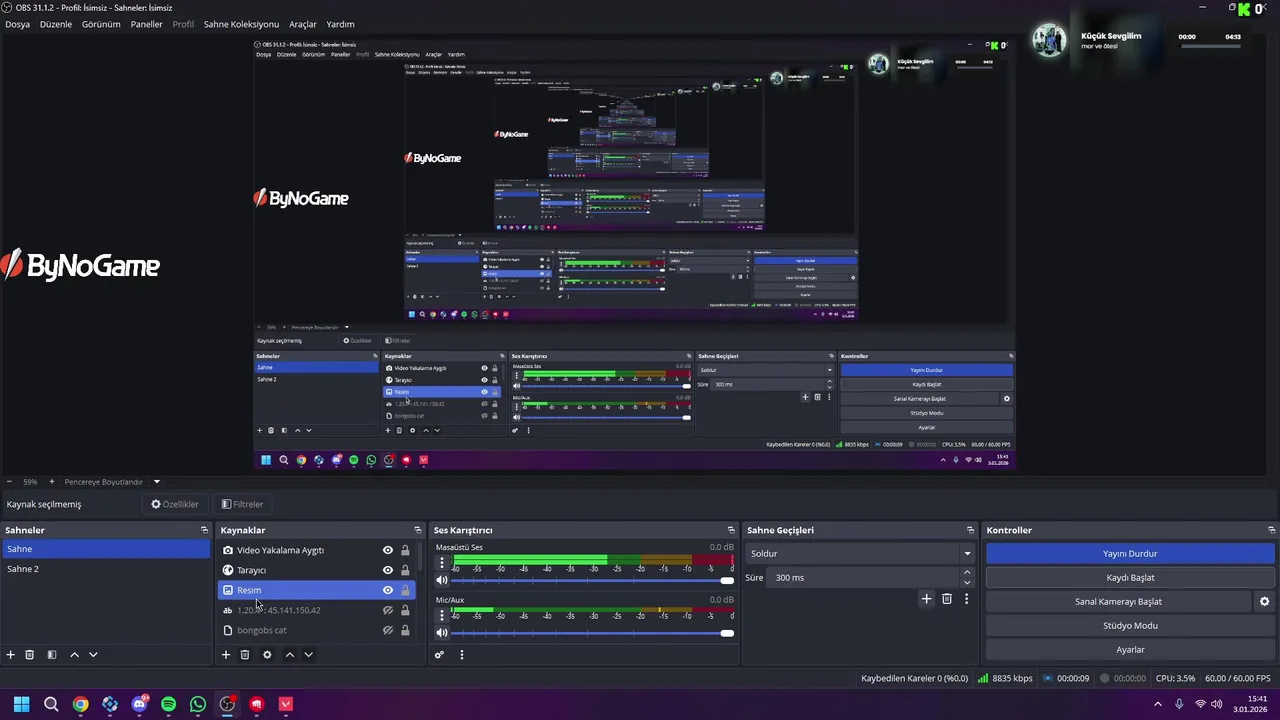Zoom out preview with minus icon
This screenshot has width=1280, height=720.
(x=8, y=482)
